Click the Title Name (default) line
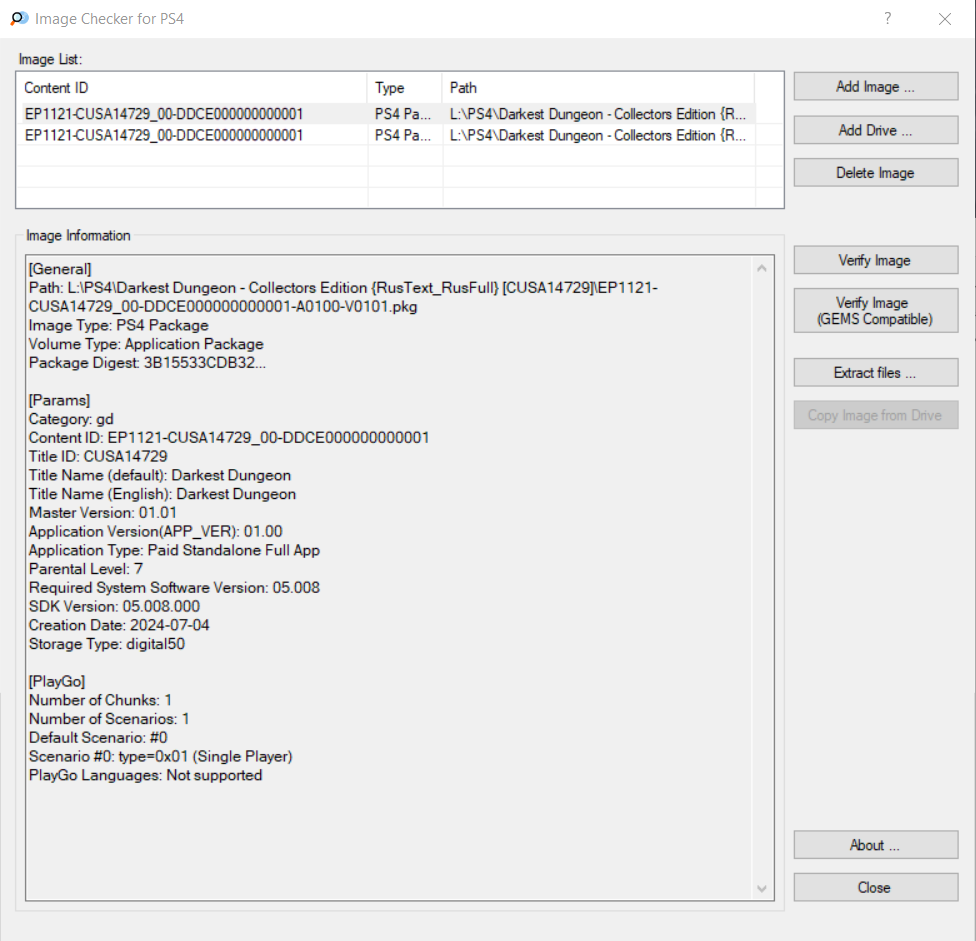The height and width of the screenshot is (941, 976). click(159, 475)
